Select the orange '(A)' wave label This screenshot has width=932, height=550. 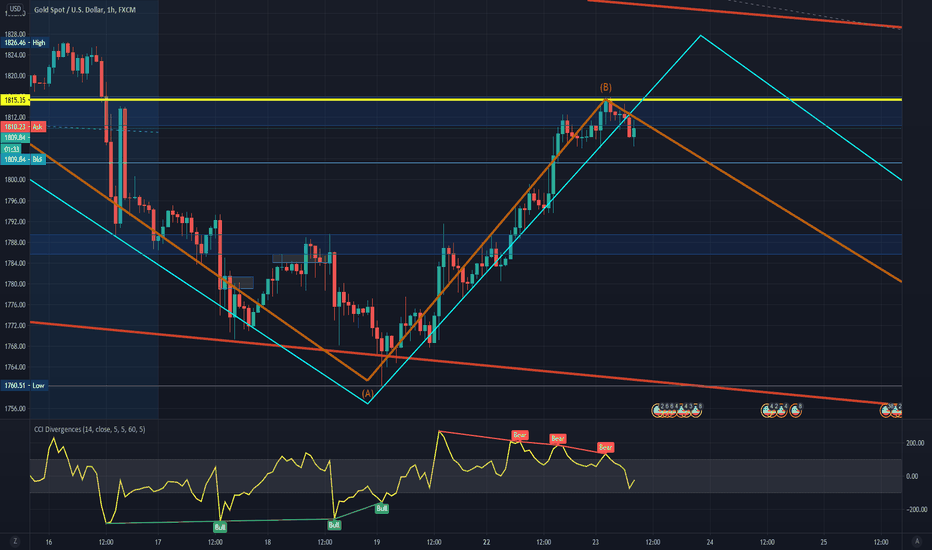[367, 394]
